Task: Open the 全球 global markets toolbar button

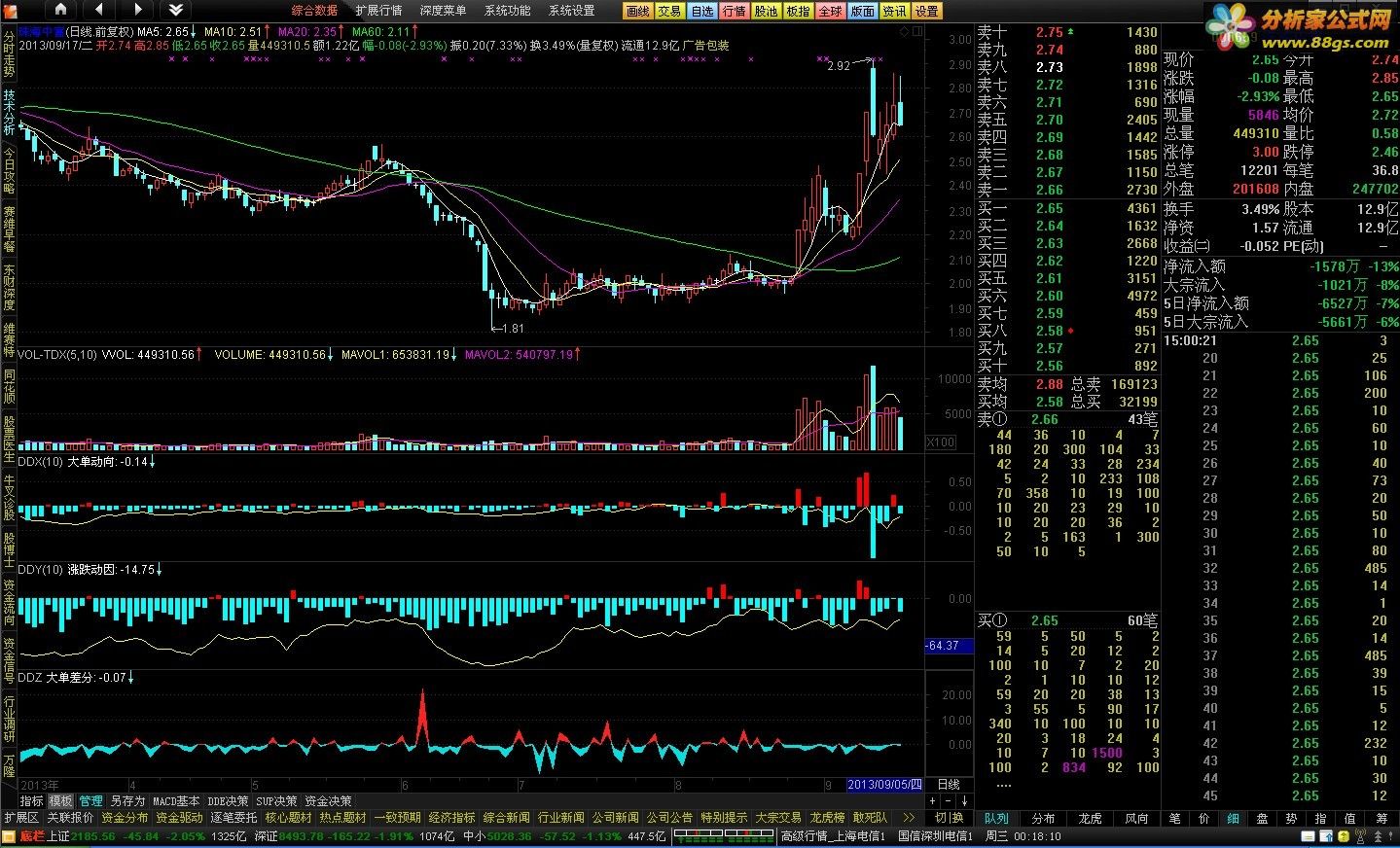Action: 830,11
